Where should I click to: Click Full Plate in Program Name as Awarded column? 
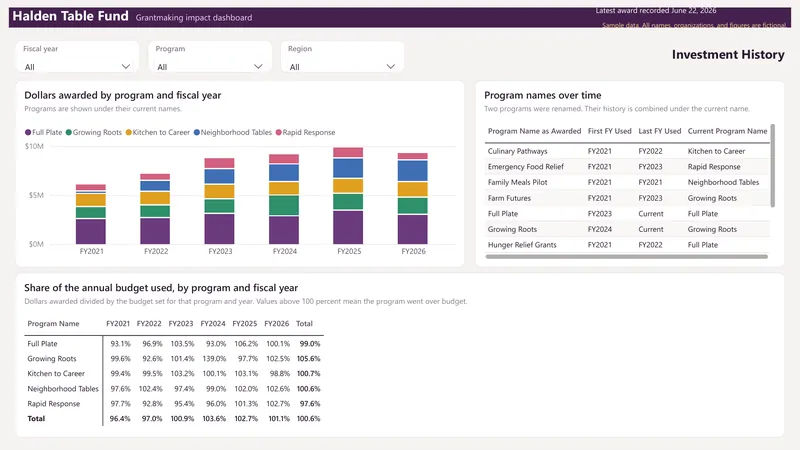(x=503, y=214)
